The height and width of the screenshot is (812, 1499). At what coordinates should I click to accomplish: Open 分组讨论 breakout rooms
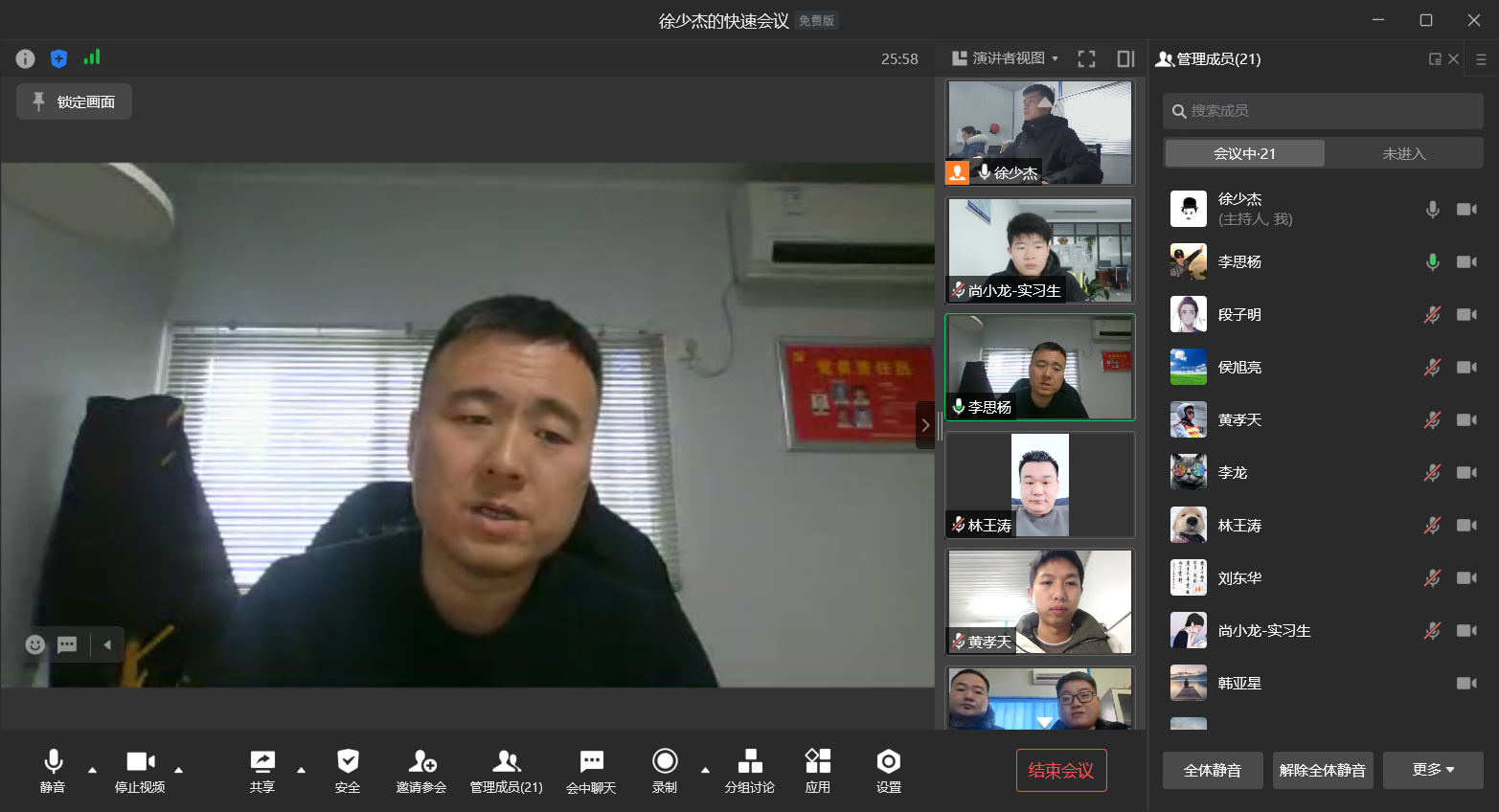pos(749,771)
